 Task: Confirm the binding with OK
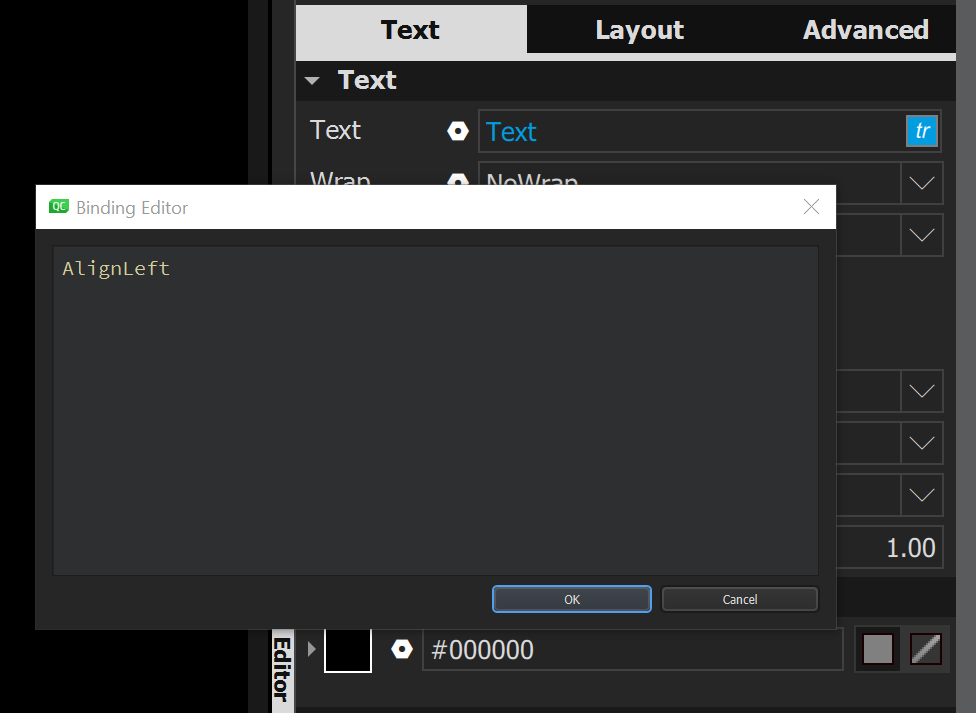571,599
